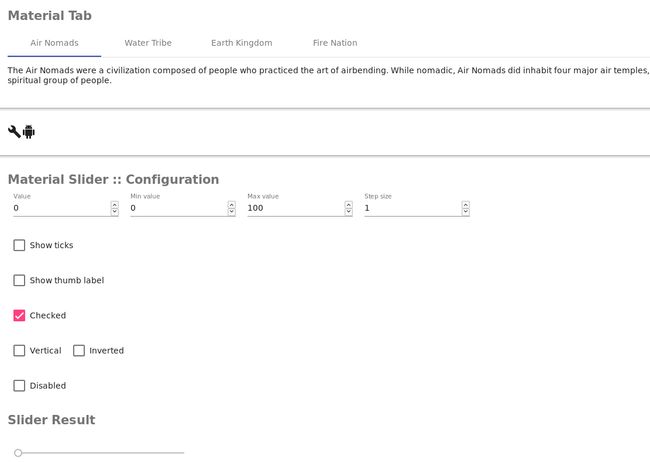
Task: Toggle the Vertical checkbox
Action: click(19, 351)
